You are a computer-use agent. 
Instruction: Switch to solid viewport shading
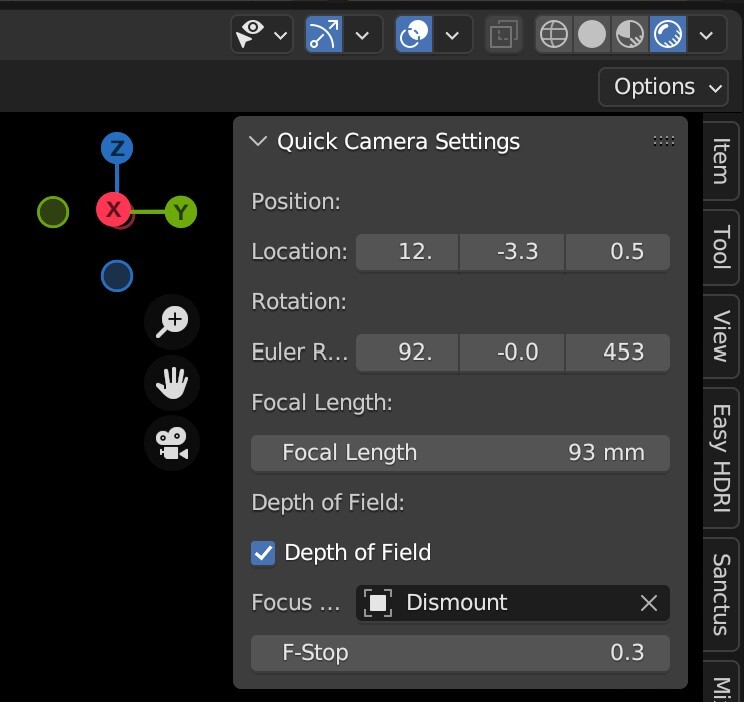pos(592,35)
